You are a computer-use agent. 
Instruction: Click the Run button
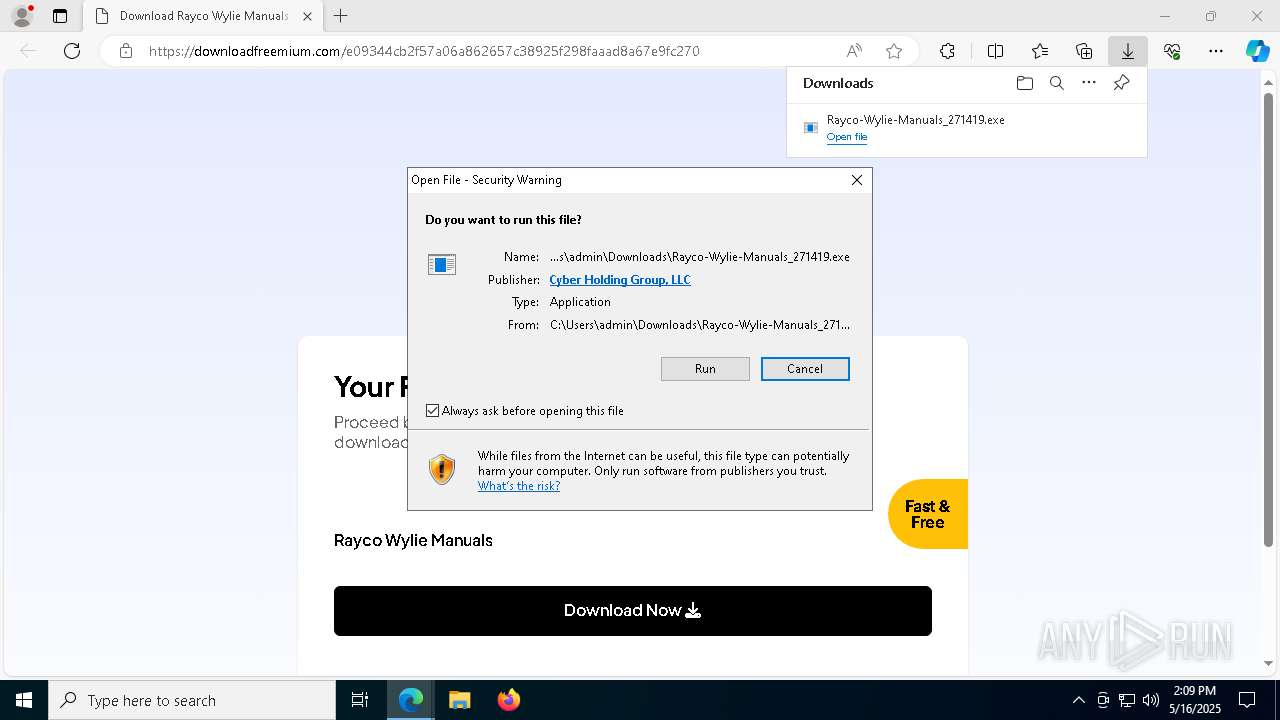pyautogui.click(x=705, y=369)
